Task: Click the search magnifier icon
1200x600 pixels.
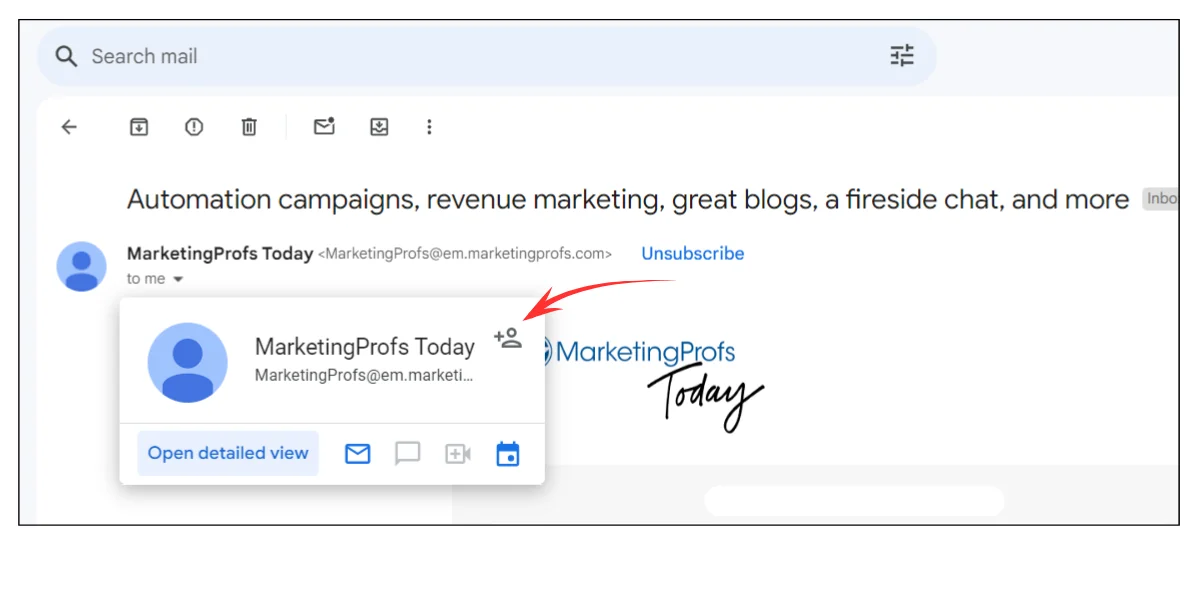Action: point(66,56)
